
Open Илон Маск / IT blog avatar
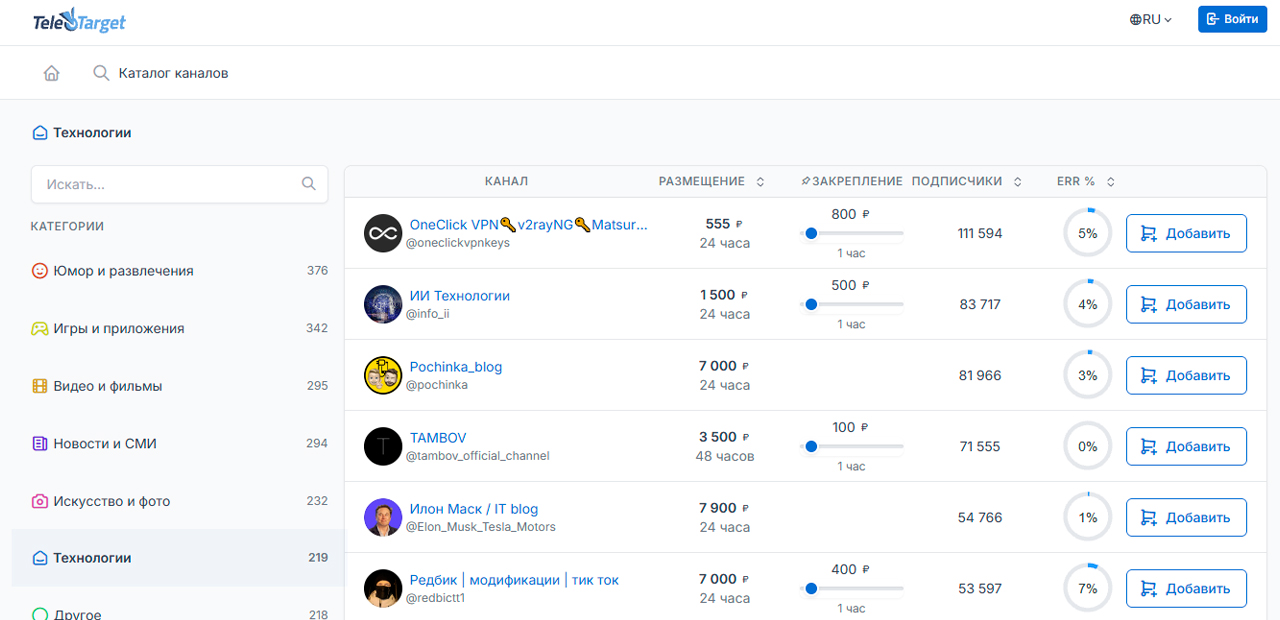coord(382,517)
